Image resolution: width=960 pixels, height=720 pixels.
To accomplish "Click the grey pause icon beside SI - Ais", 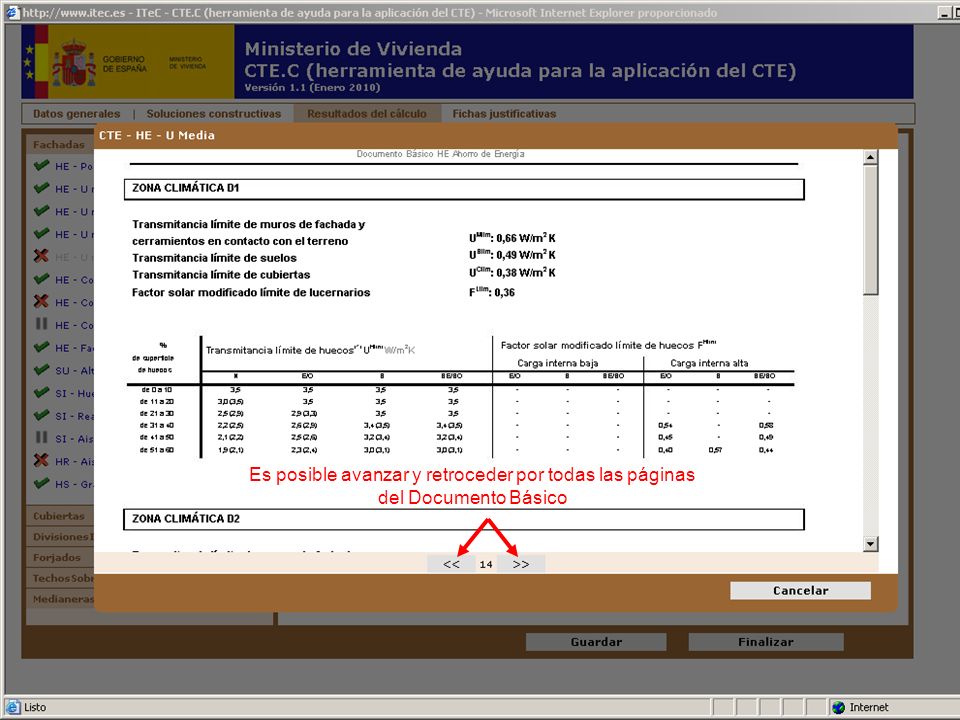I will (41, 438).
